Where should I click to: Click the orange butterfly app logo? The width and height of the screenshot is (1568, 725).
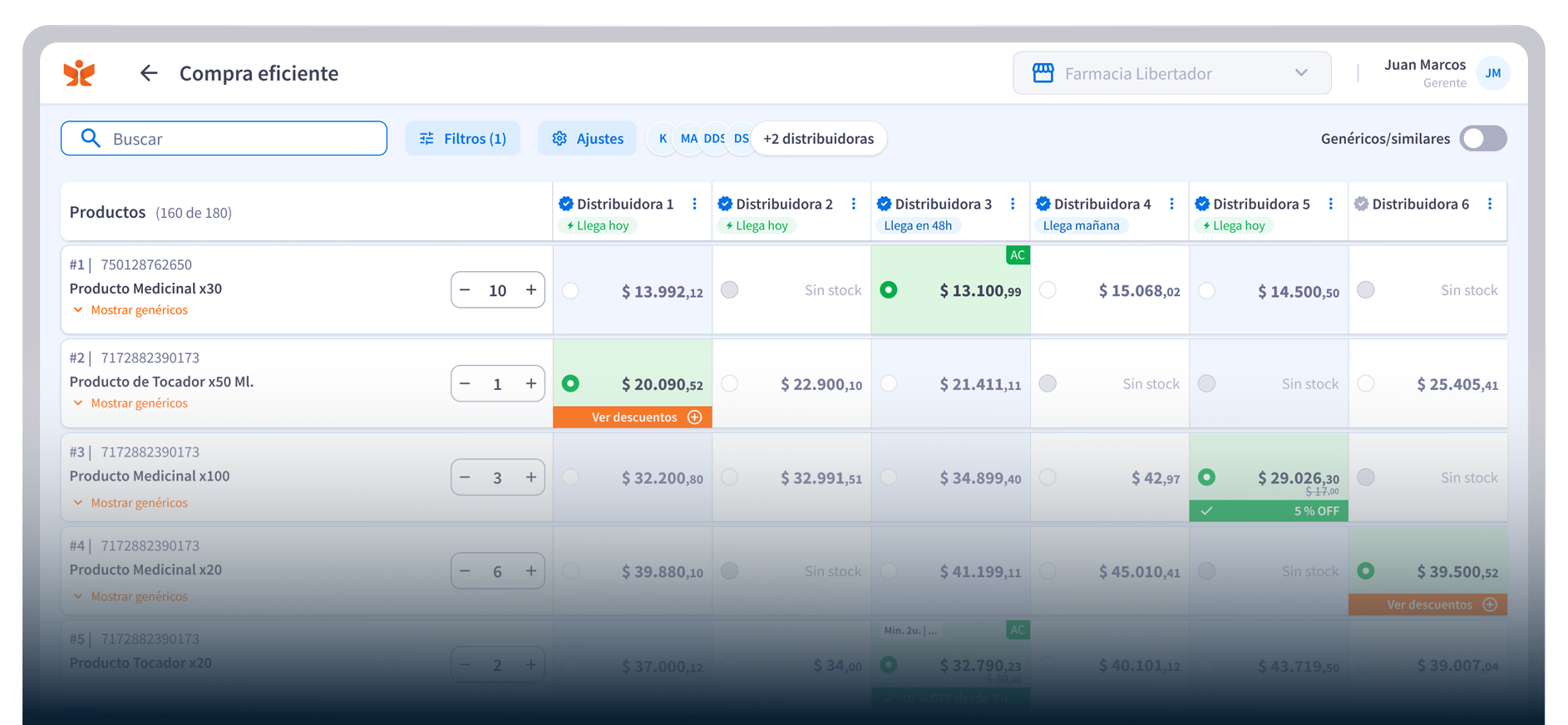click(x=80, y=73)
